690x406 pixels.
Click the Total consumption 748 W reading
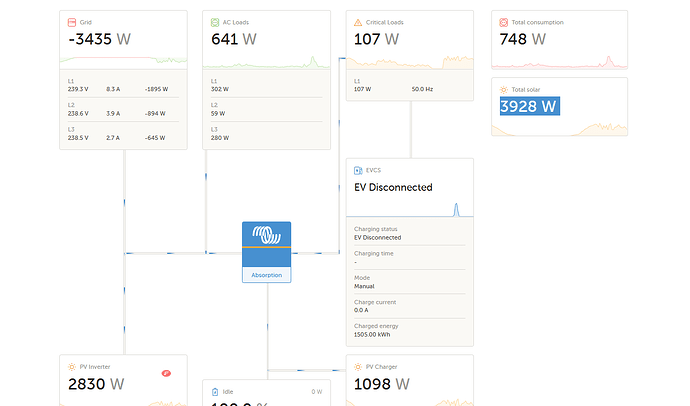(x=523, y=39)
